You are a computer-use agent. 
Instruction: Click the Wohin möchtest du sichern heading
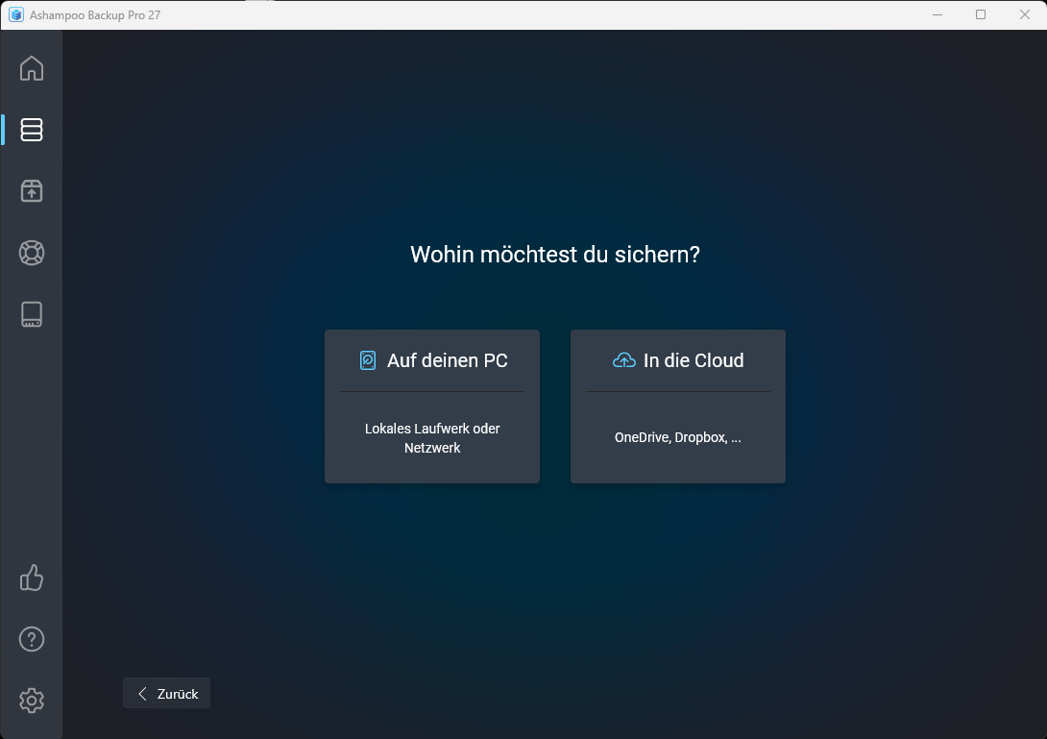pyautogui.click(x=555, y=254)
